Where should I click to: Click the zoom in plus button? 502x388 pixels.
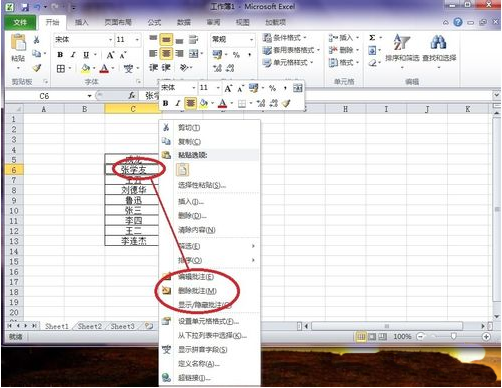click(486, 337)
